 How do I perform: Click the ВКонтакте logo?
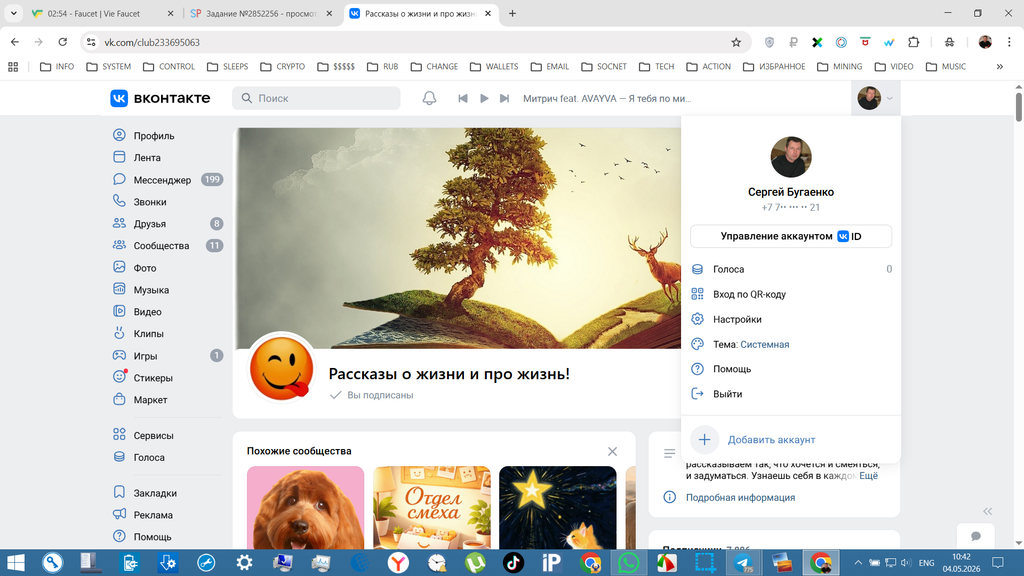coord(160,98)
